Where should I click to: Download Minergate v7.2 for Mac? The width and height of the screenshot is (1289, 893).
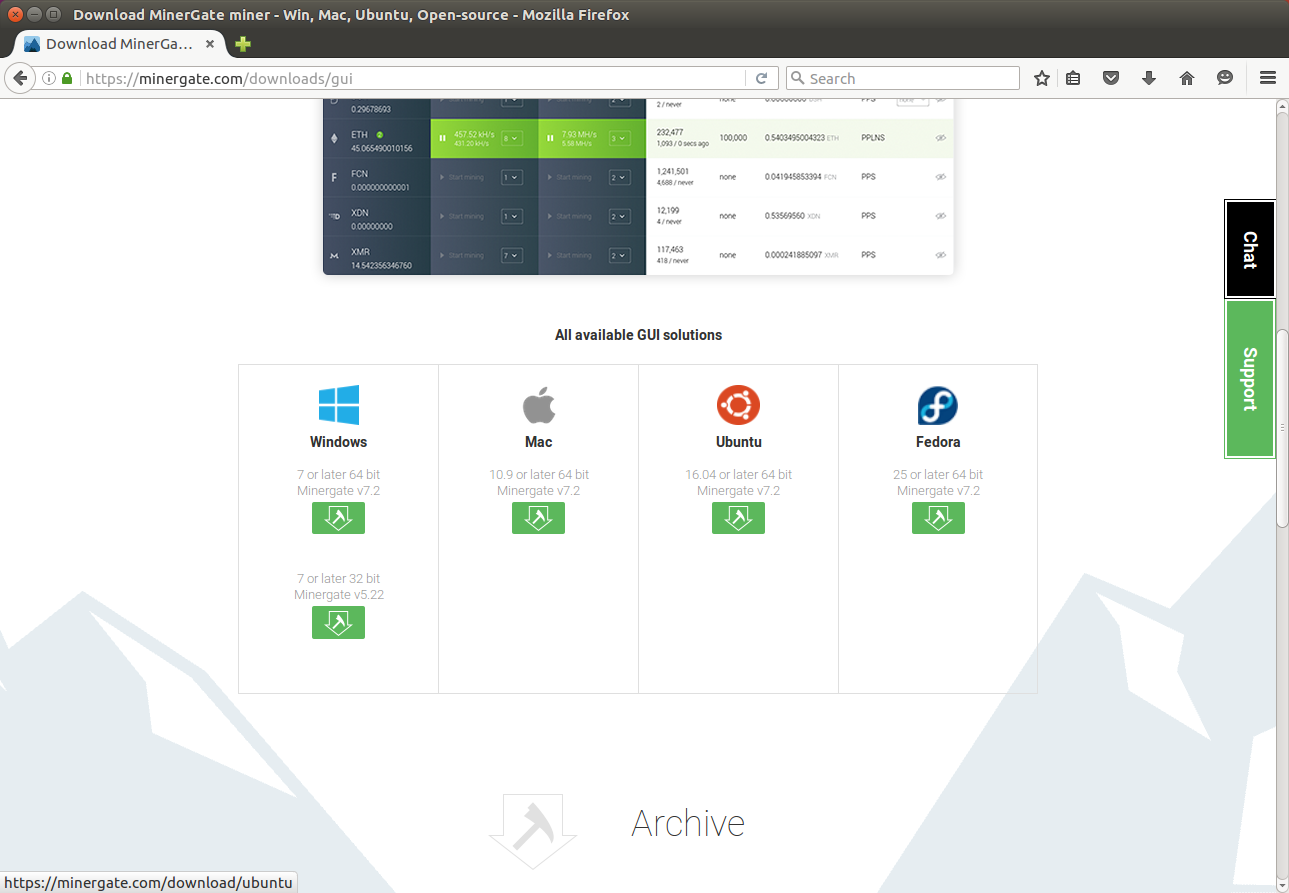click(x=538, y=518)
